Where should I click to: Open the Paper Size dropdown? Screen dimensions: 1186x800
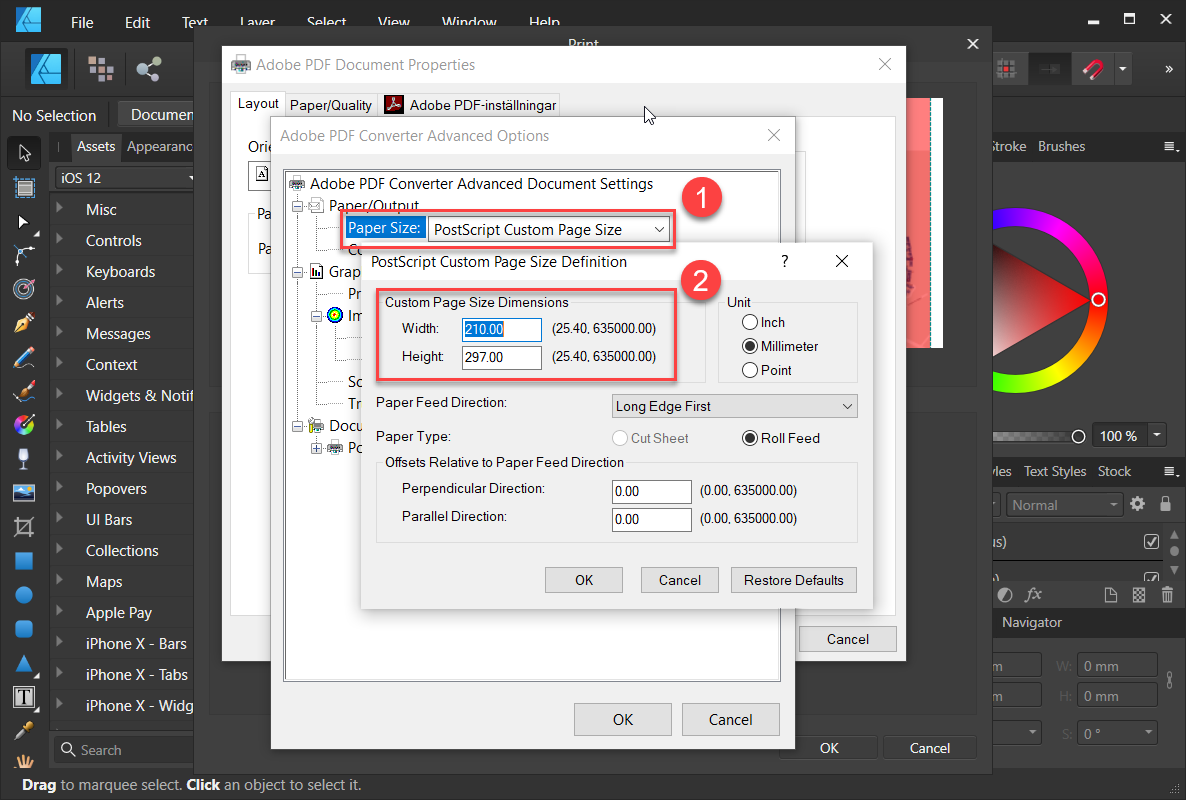coord(549,229)
